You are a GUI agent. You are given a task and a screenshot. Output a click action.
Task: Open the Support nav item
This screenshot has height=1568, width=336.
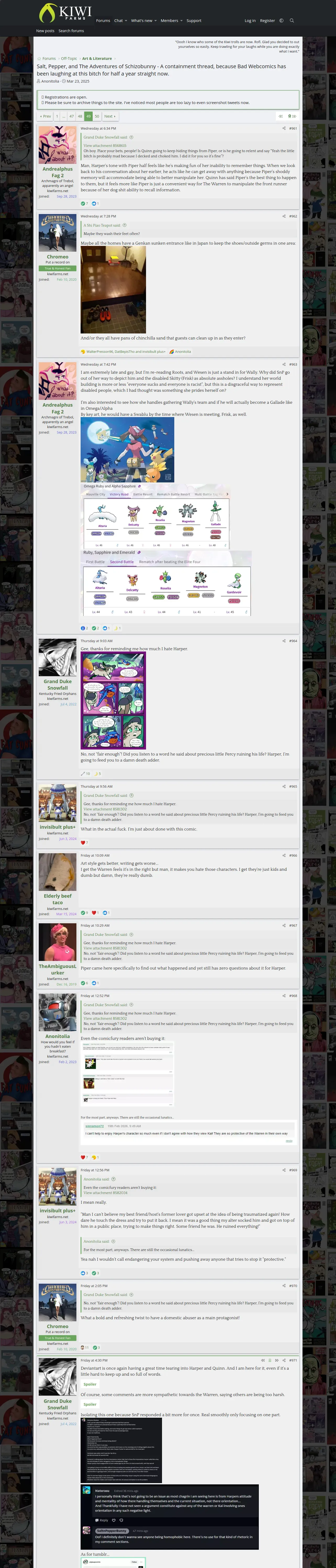click(194, 21)
